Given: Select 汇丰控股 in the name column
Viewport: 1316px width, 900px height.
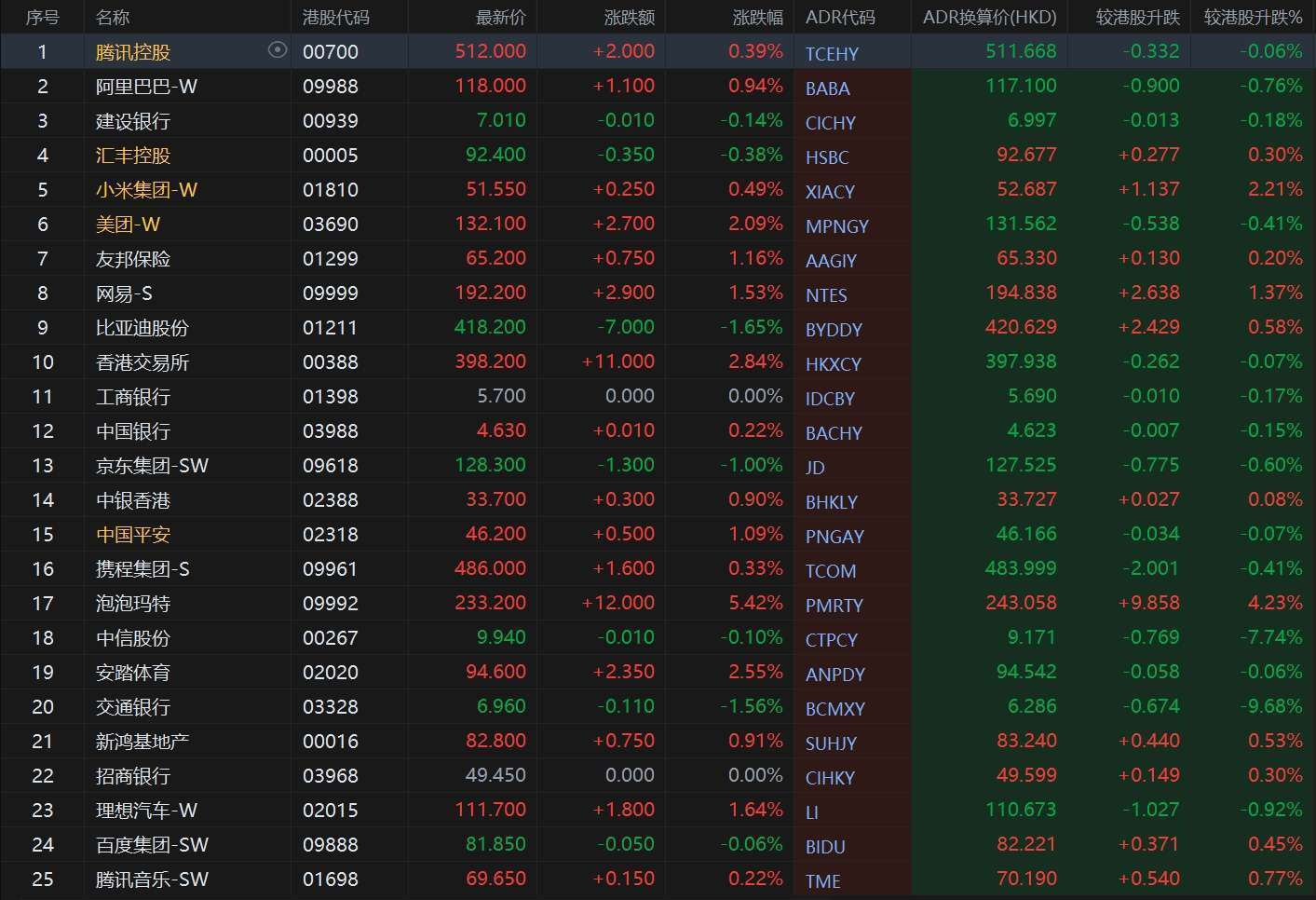Looking at the screenshot, I should pyautogui.click(x=133, y=156).
